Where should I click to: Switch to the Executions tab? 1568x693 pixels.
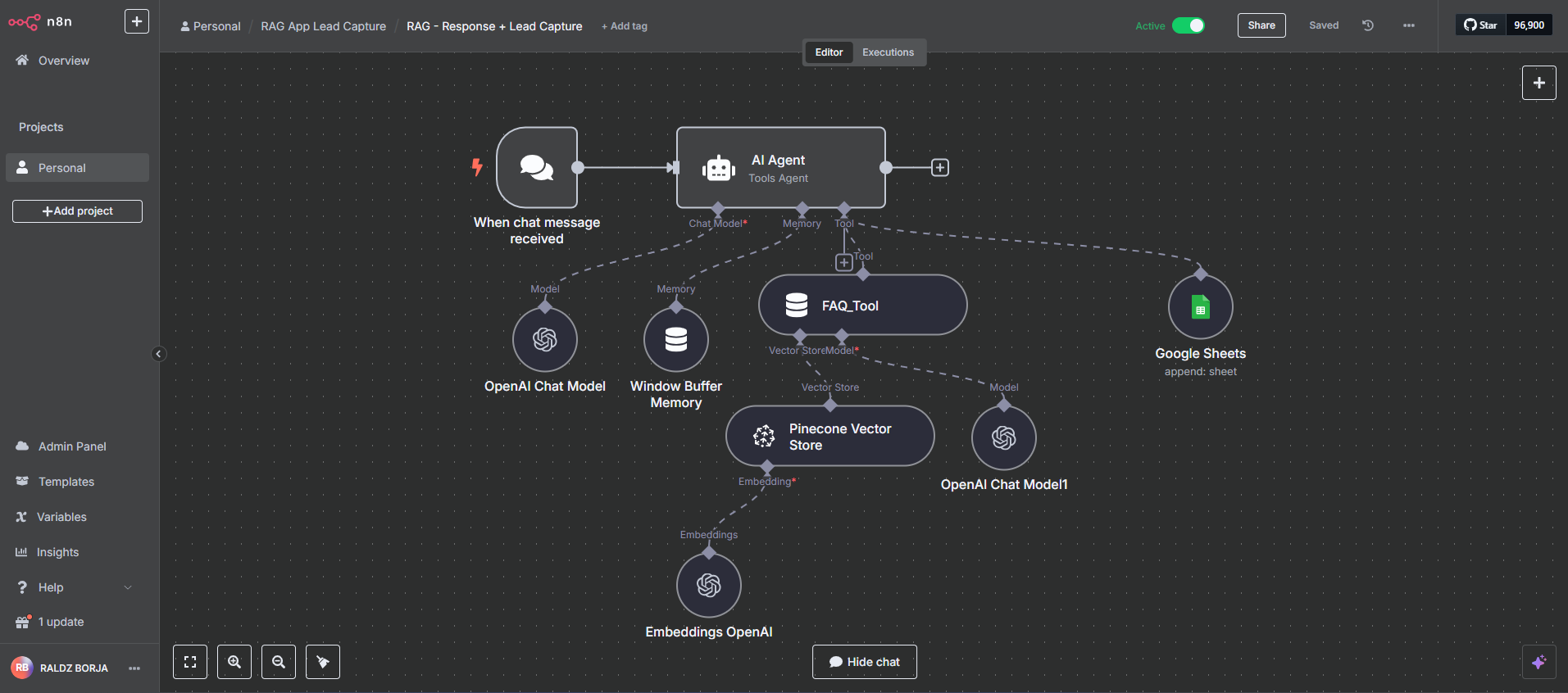(888, 52)
